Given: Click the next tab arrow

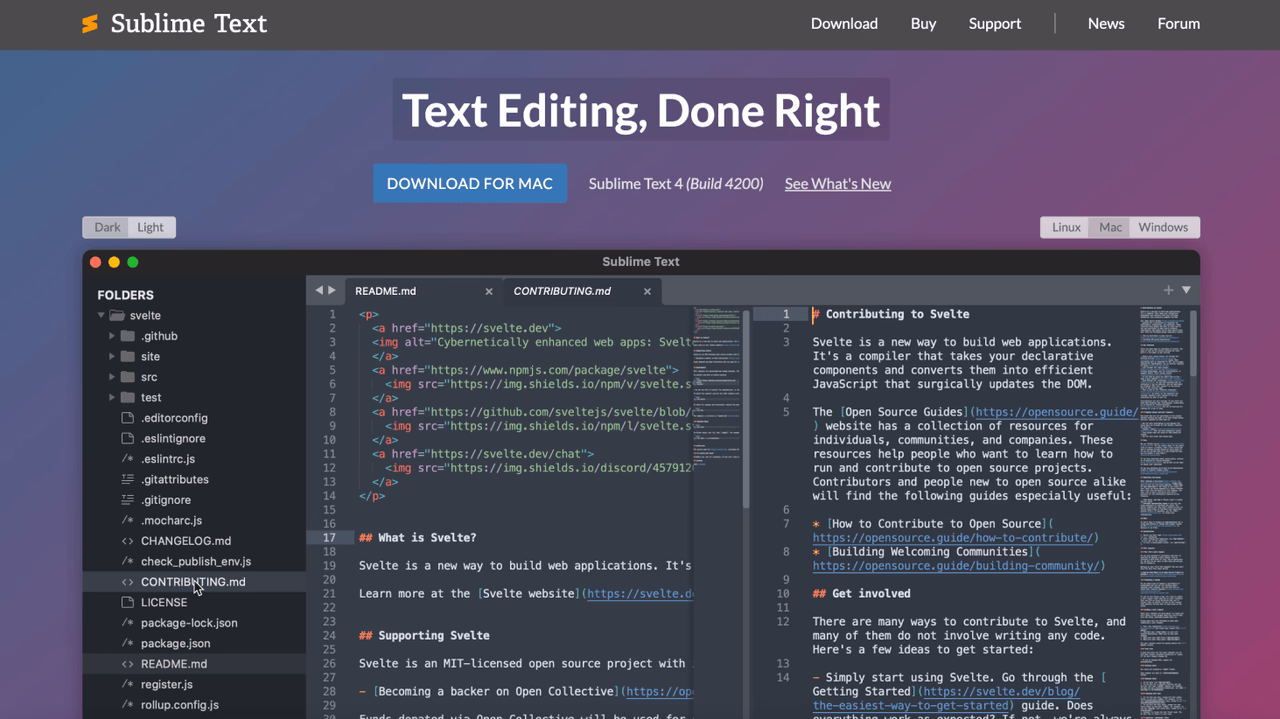Looking at the screenshot, I should [332, 290].
